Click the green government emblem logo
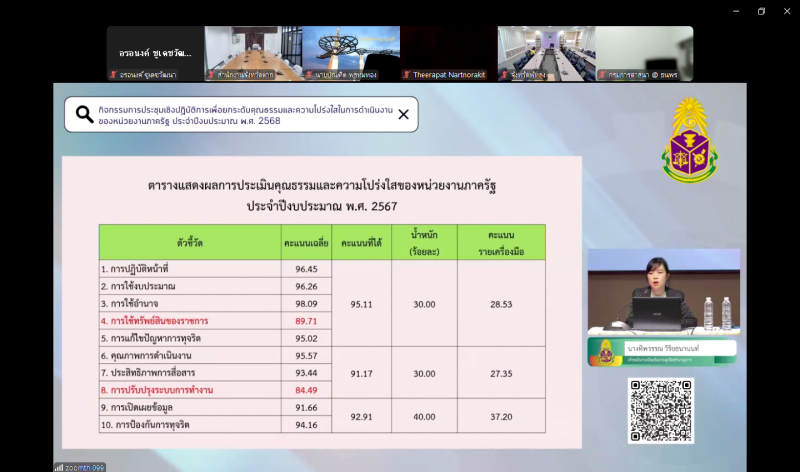800x472 pixels. pyautogui.click(x=689, y=140)
